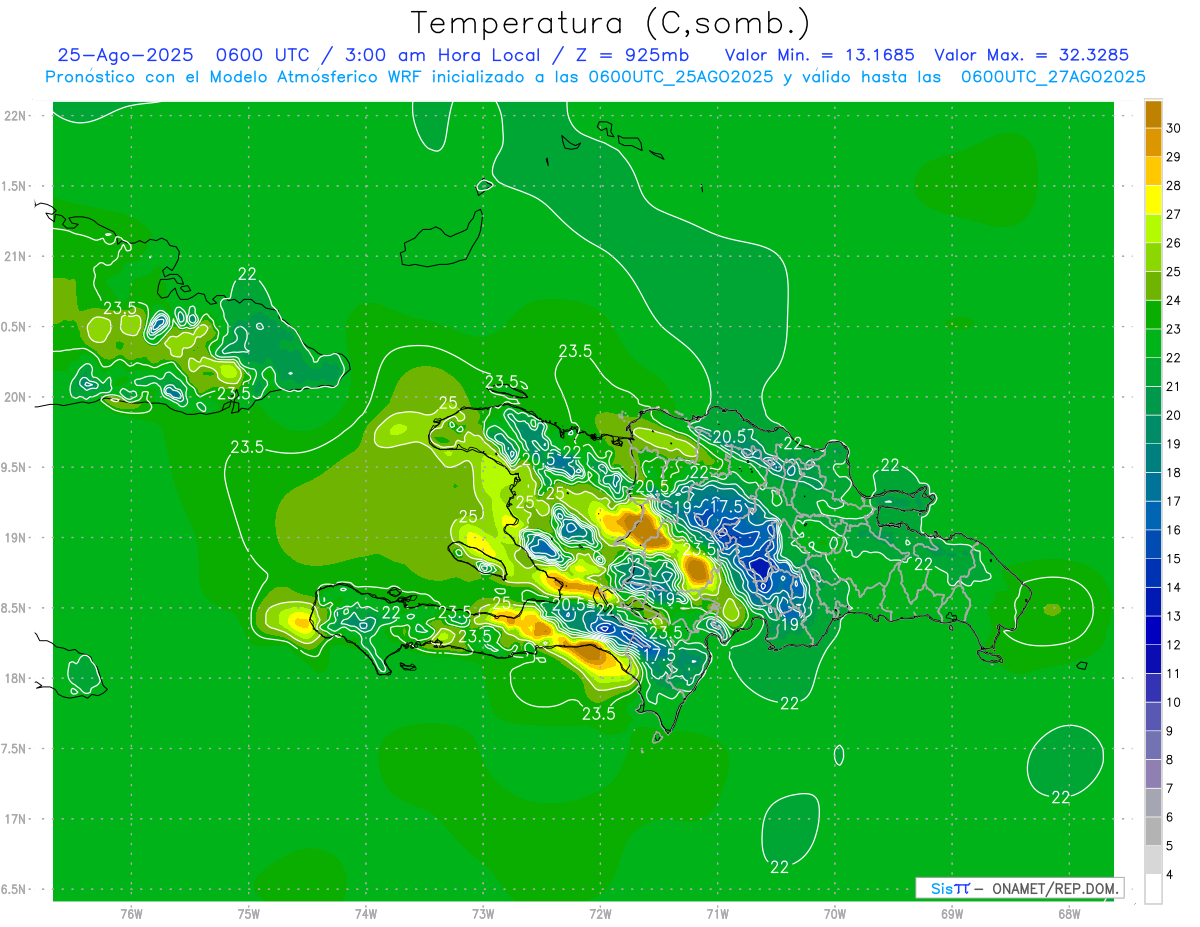Click the "74W" longitude axis label
The width and height of the screenshot is (1200, 927).
click(x=366, y=914)
